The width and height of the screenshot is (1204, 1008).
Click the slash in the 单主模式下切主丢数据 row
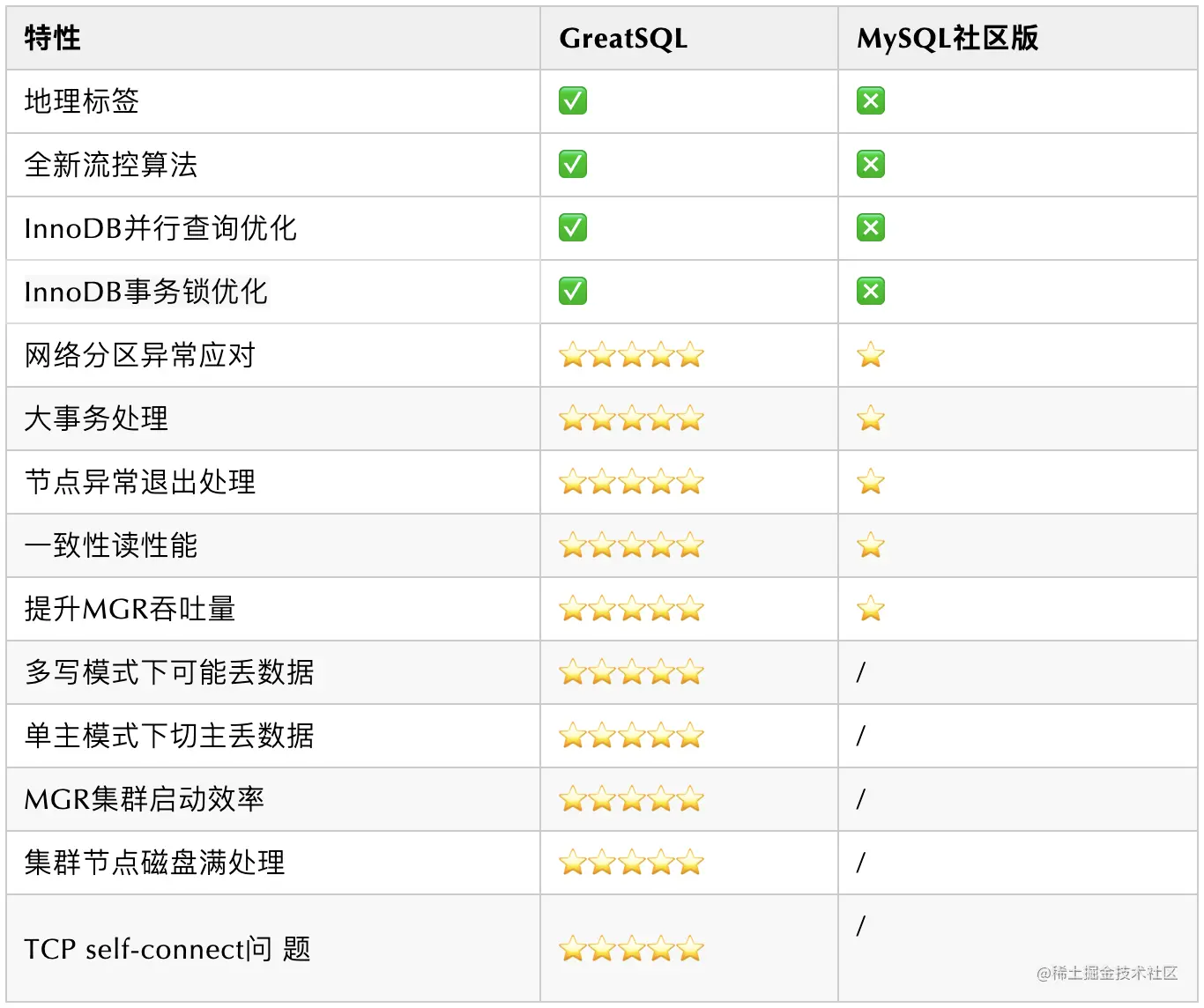click(x=861, y=736)
